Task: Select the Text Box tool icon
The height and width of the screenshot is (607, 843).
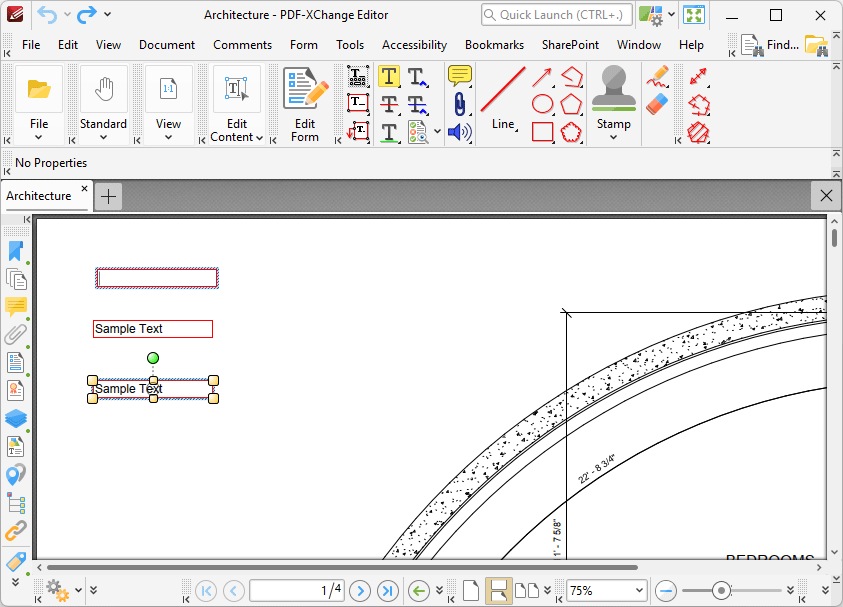Action: 358,103
